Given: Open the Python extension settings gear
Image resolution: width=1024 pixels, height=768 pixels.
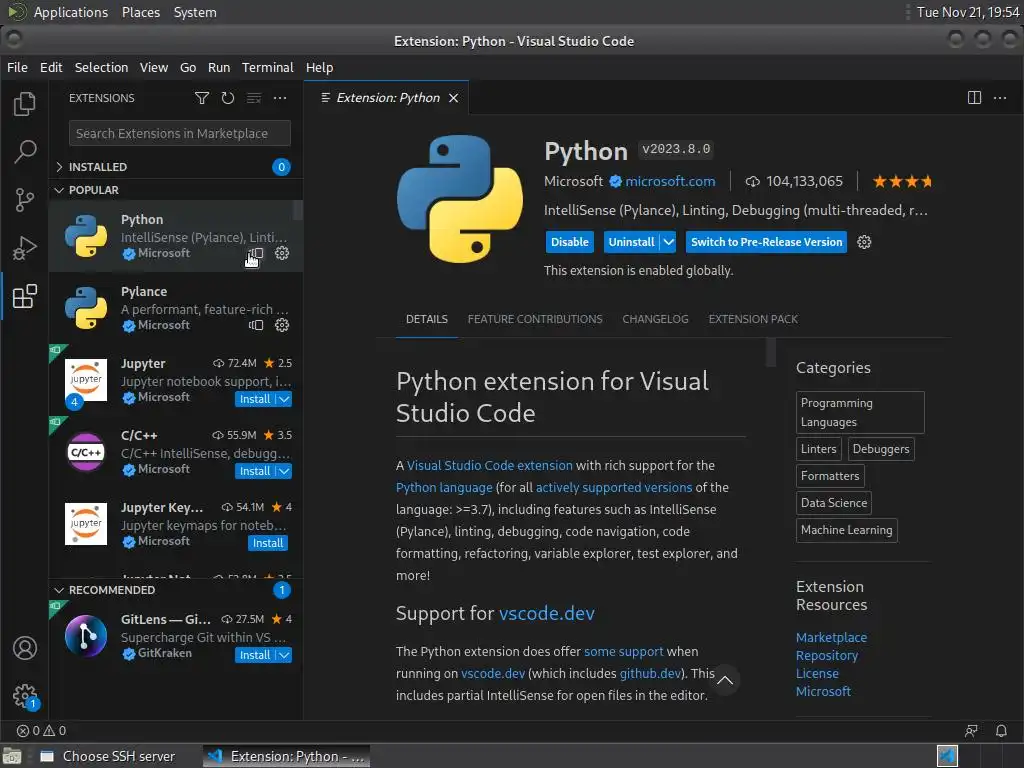Looking at the screenshot, I should pyautogui.click(x=864, y=242).
